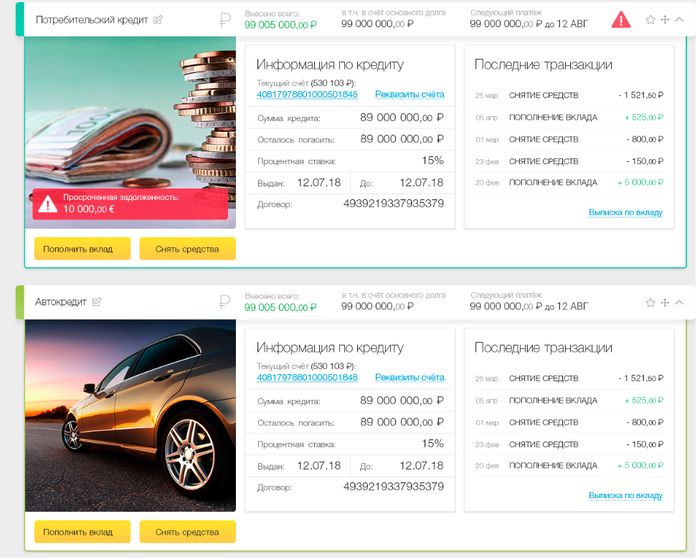Edit the Потребительский кредит name pencil icon
The height and width of the screenshot is (559, 697).
(x=158, y=20)
